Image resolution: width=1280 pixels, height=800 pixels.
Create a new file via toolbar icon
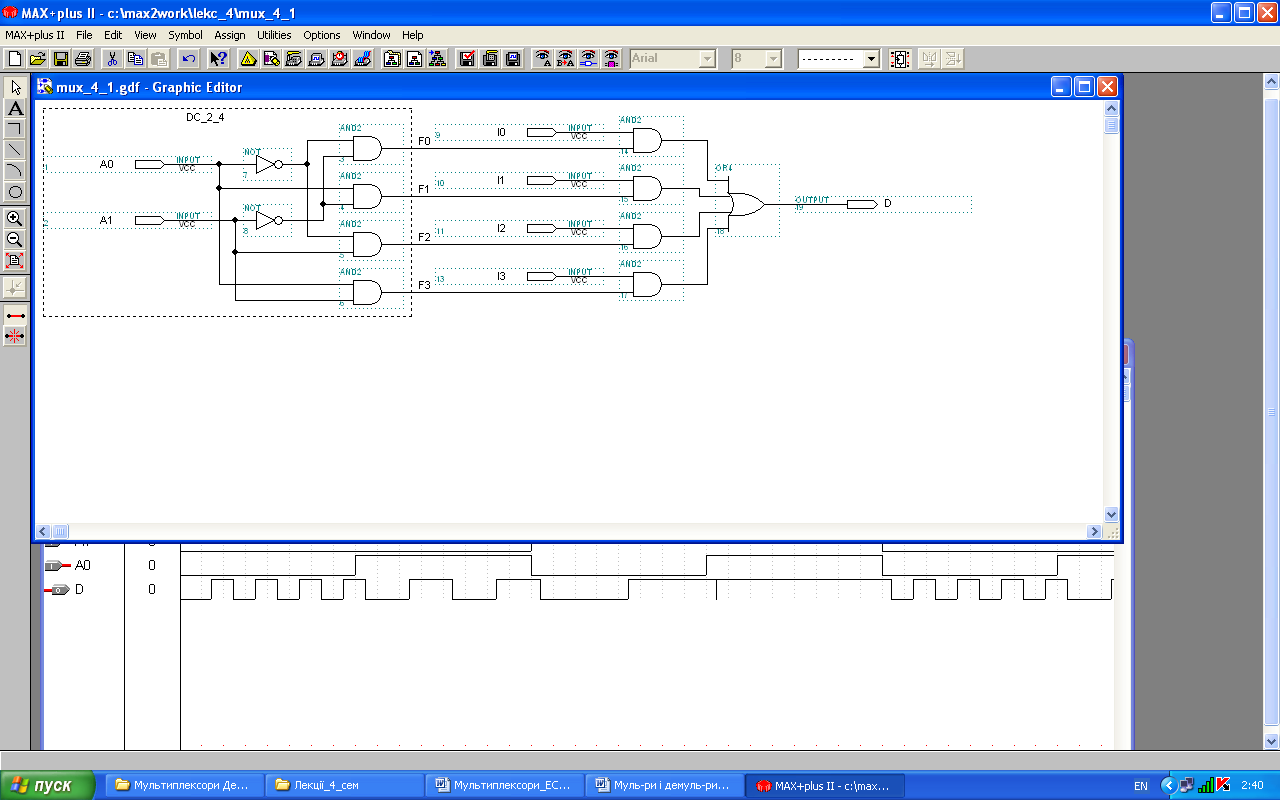tap(14, 59)
